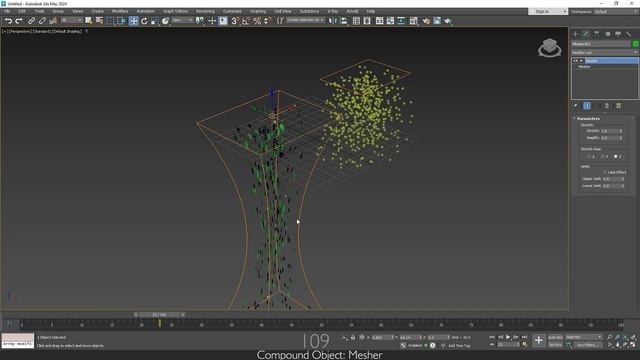Viewport: 640px width, 360px height.
Task: Click the Mirror tool icon
Action: (x=333, y=20)
